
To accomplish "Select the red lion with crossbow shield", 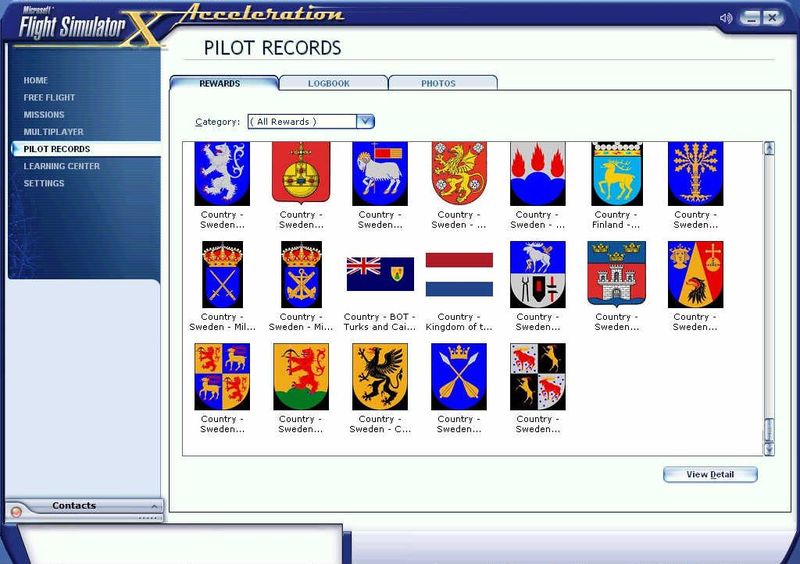I will pos(301,377).
